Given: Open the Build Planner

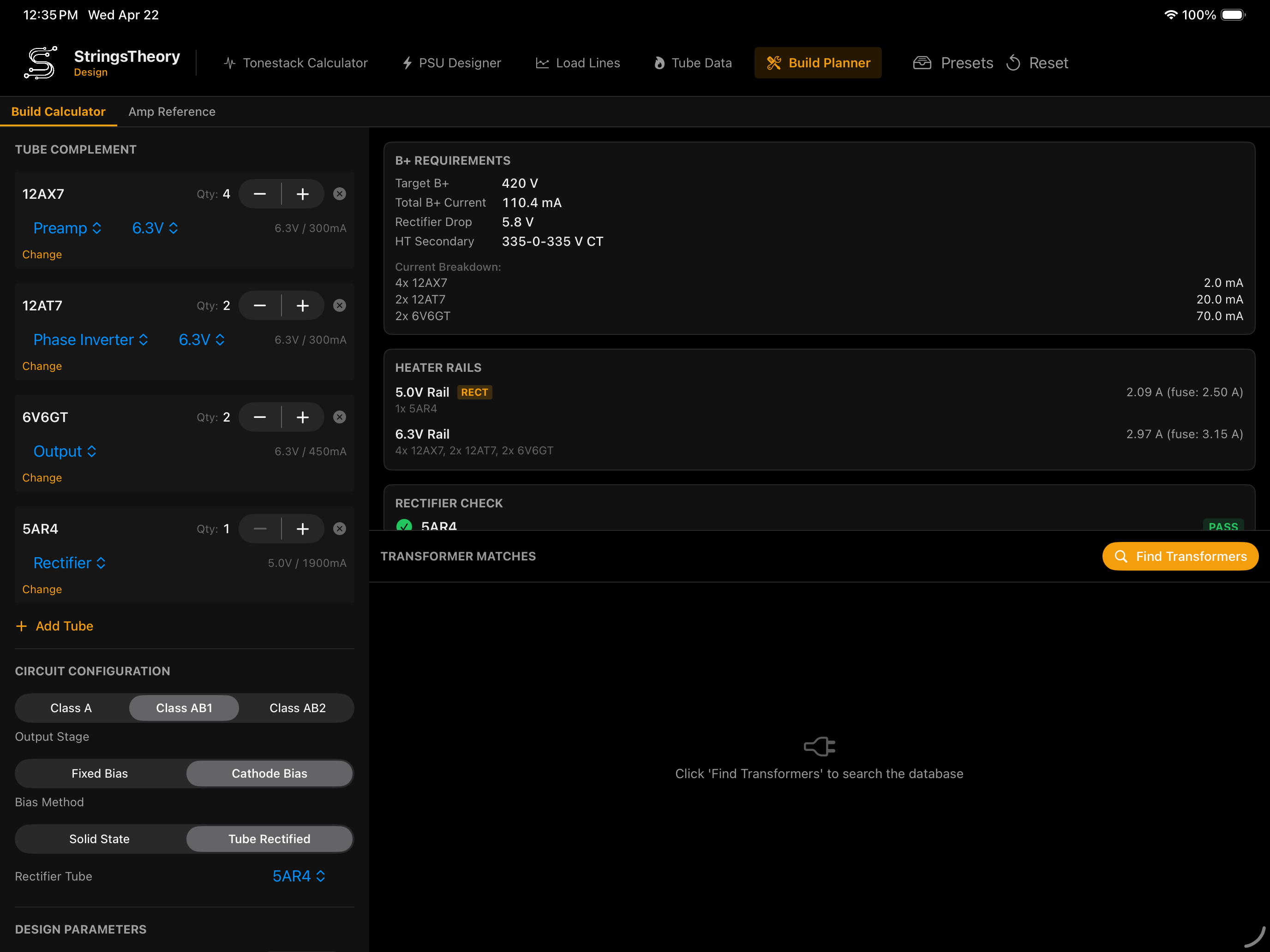Looking at the screenshot, I should (818, 63).
